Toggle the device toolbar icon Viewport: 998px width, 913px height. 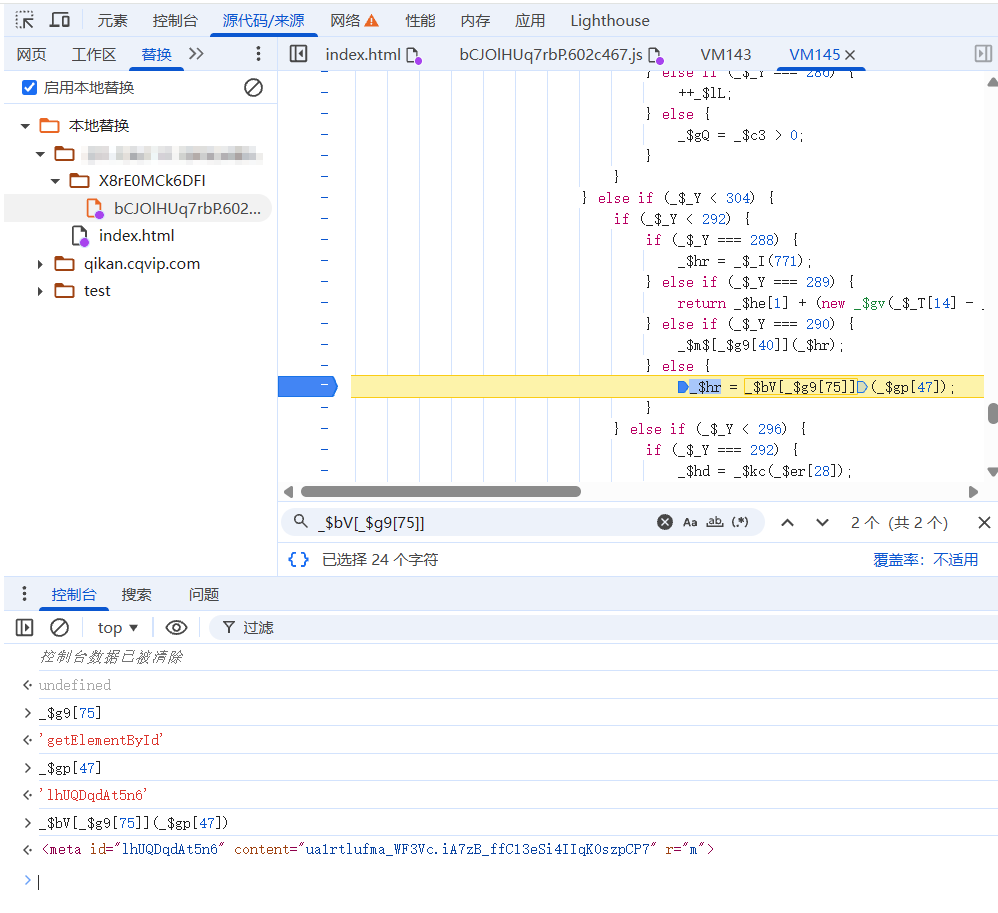[60, 20]
